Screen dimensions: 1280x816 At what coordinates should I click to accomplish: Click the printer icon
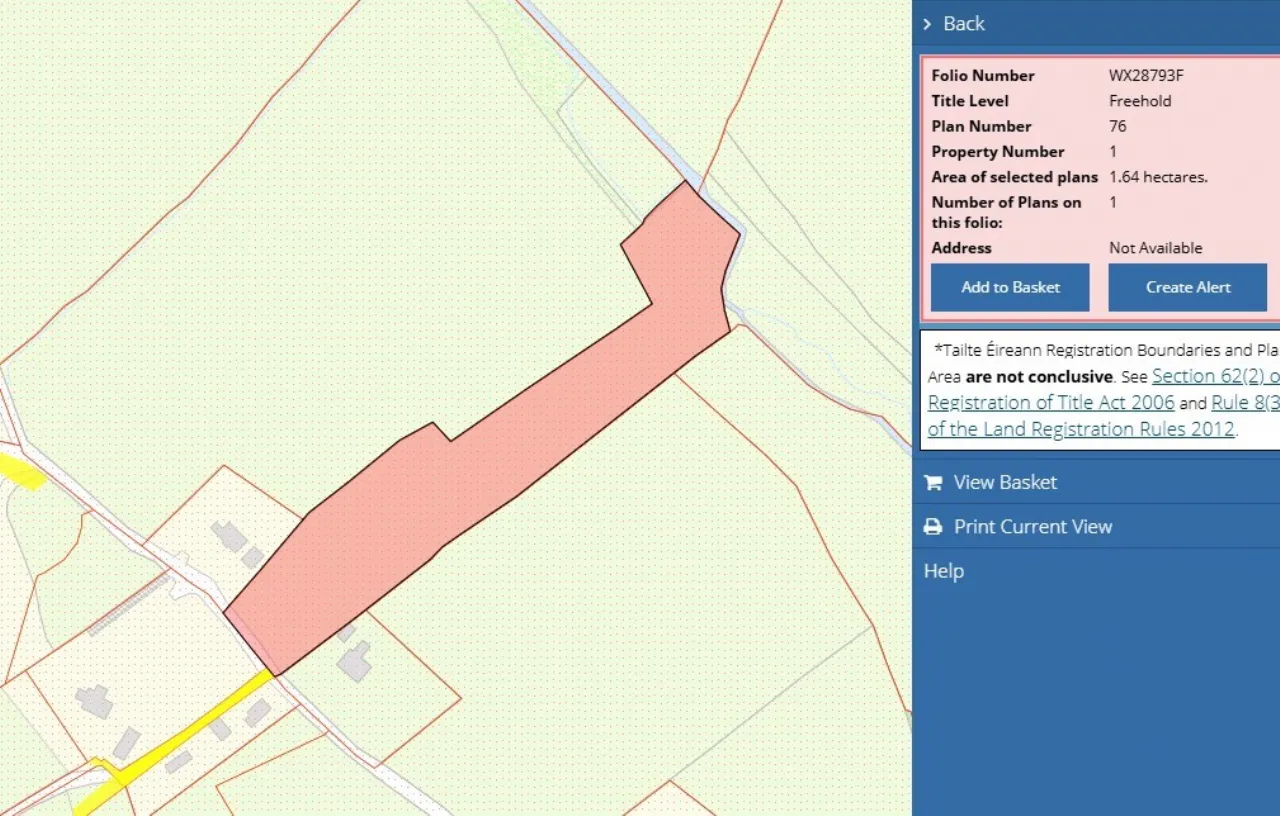tap(933, 527)
